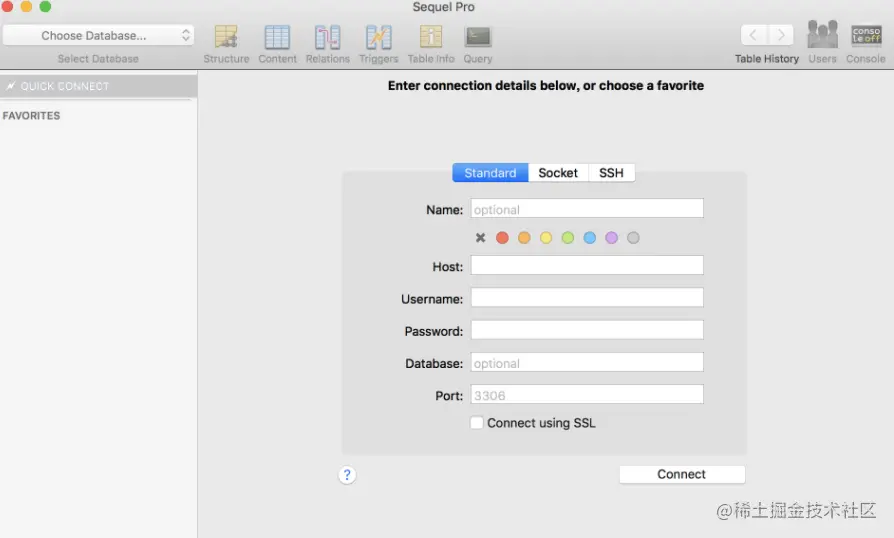This screenshot has width=894, height=538.
Task: Click the green zoom window button
Action: pyautogui.click(x=45, y=6)
